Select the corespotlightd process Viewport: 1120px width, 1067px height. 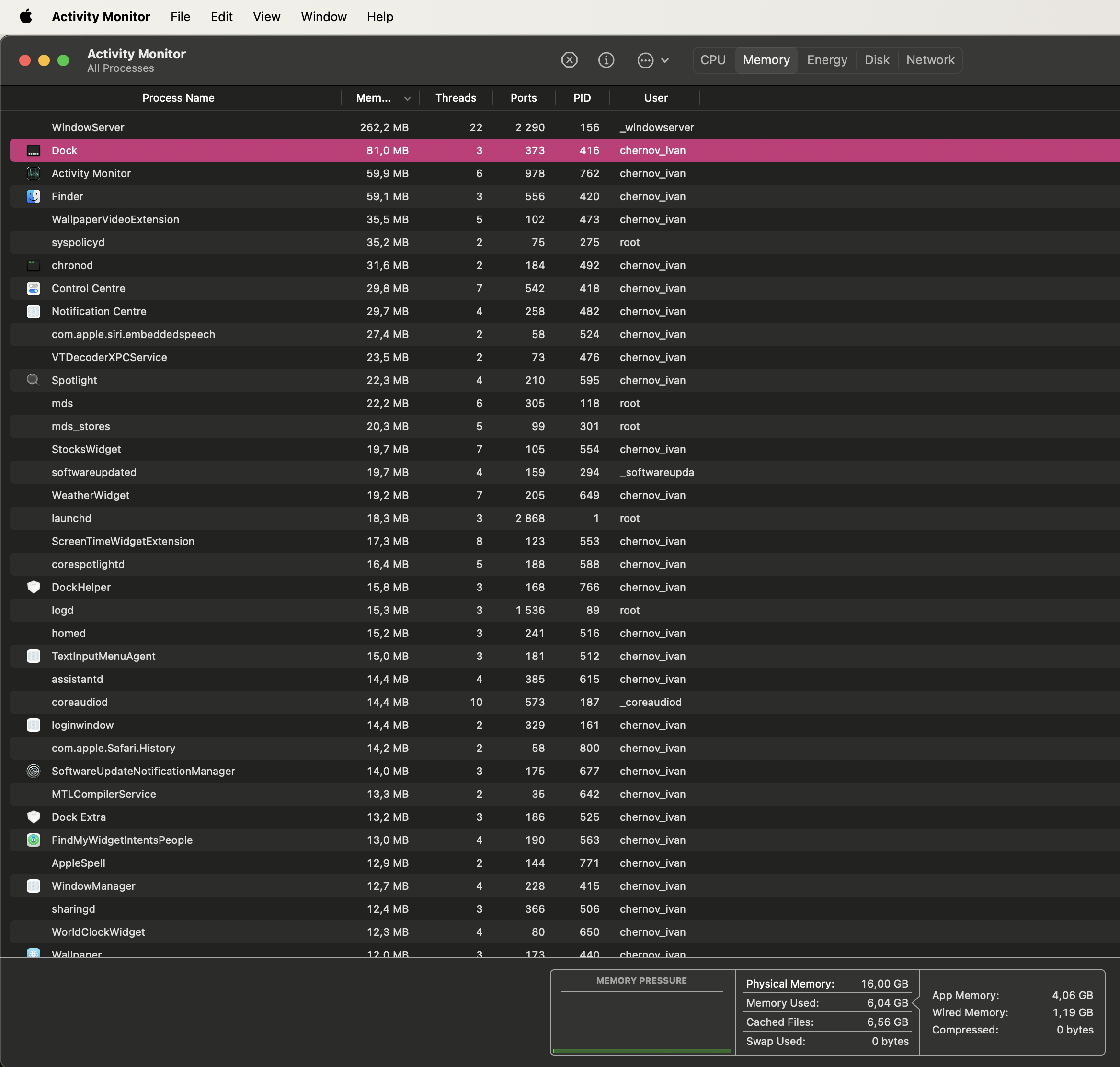point(564,564)
